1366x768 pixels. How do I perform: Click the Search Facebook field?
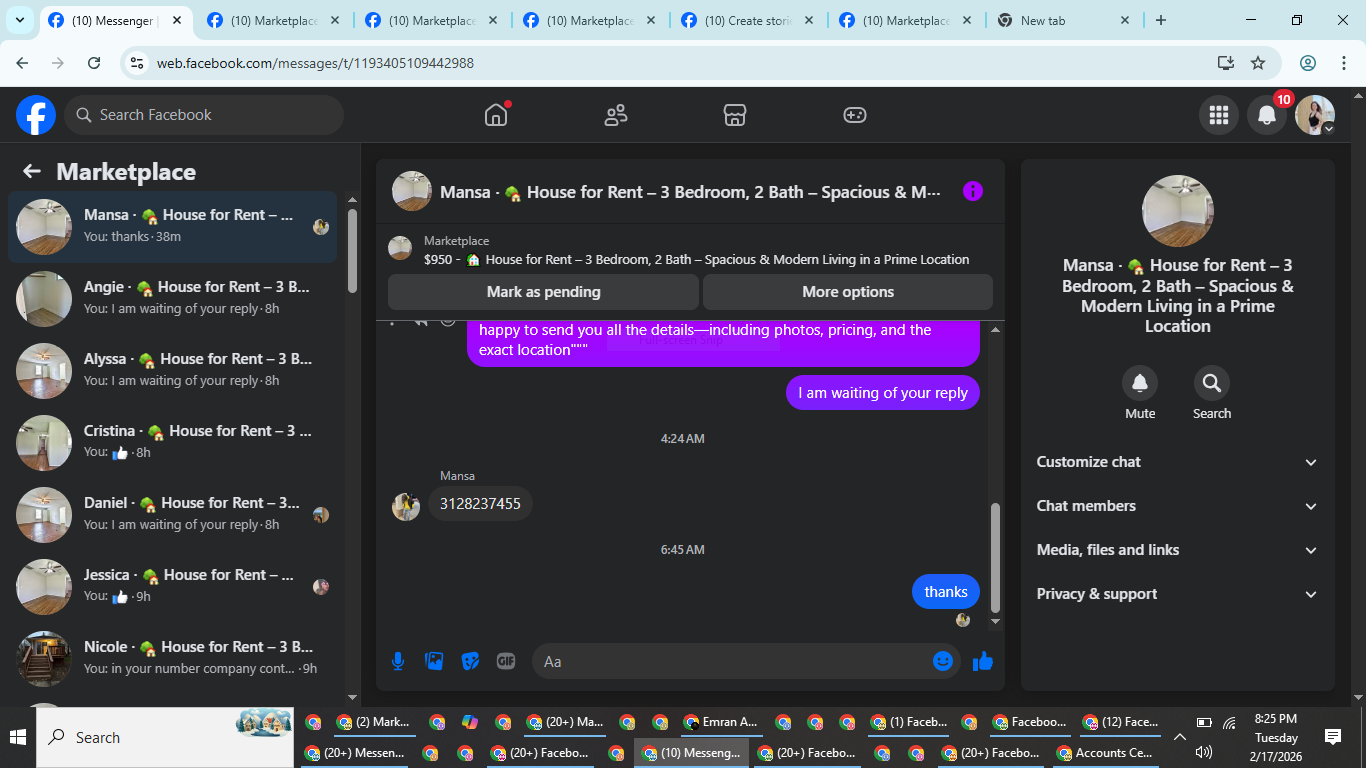pyautogui.click(x=204, y=115)
